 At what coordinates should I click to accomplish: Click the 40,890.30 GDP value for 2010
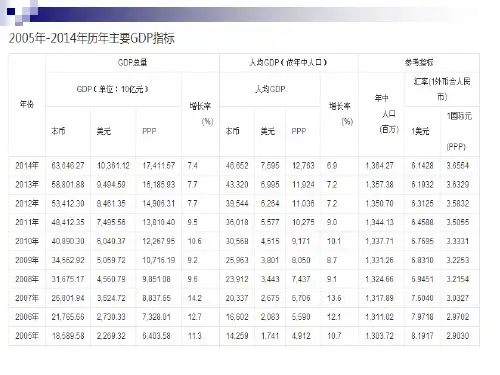pos(68,241)
